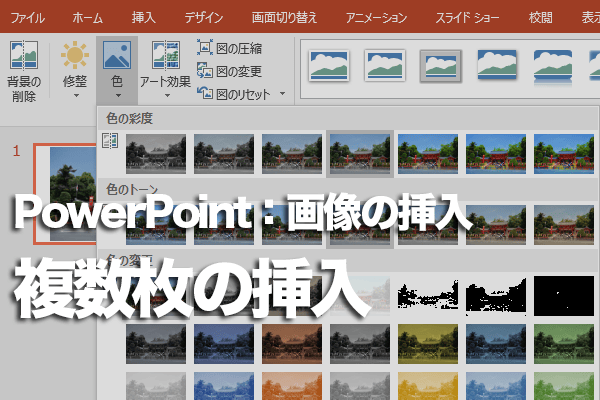Click the 図の圧縮 icon
Image resolution: width=600 pixels, height=400 pixels.
point(205,47)
